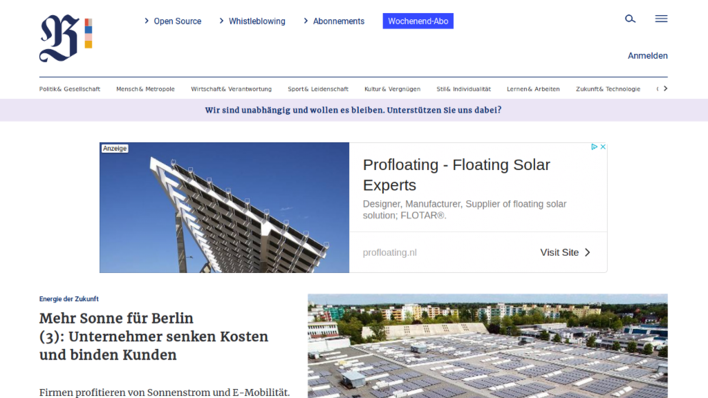This screenshot has width=708, height=398.
Task: Click the support banner 'Wir sind unabhängig'
Action: click(353, 110)
